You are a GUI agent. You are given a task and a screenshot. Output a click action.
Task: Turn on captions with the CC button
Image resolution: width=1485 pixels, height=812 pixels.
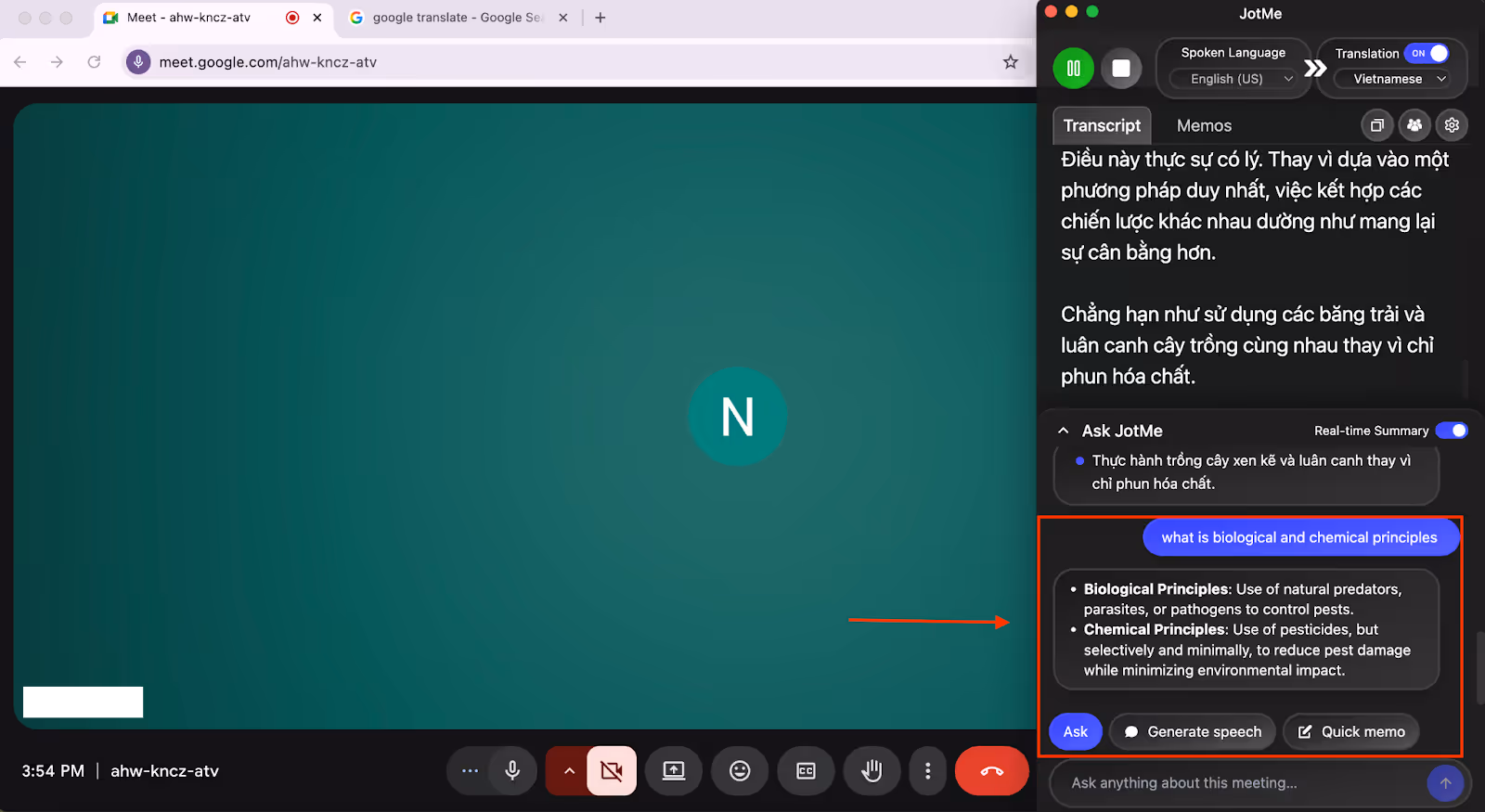click(x=806, y=771)
